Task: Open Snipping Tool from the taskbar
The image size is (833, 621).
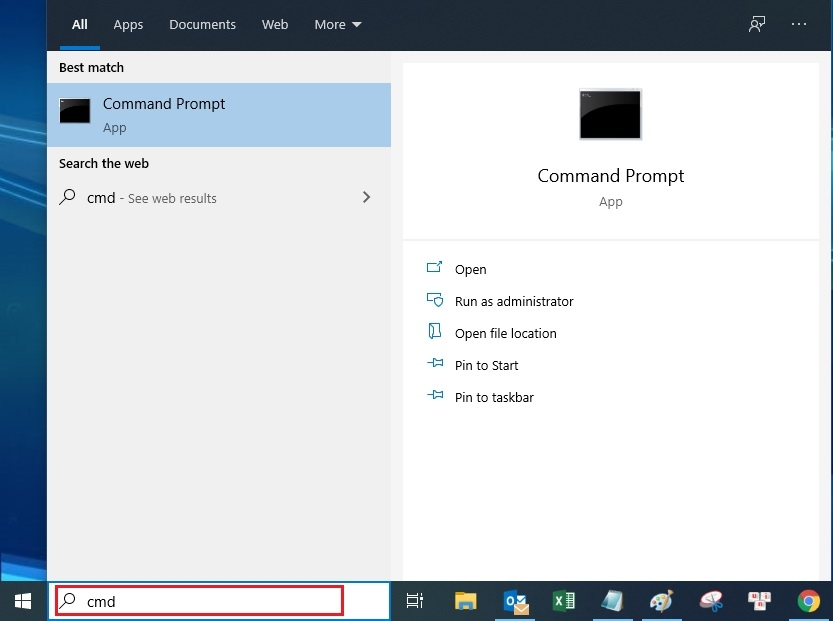Action: coord(711,601)
